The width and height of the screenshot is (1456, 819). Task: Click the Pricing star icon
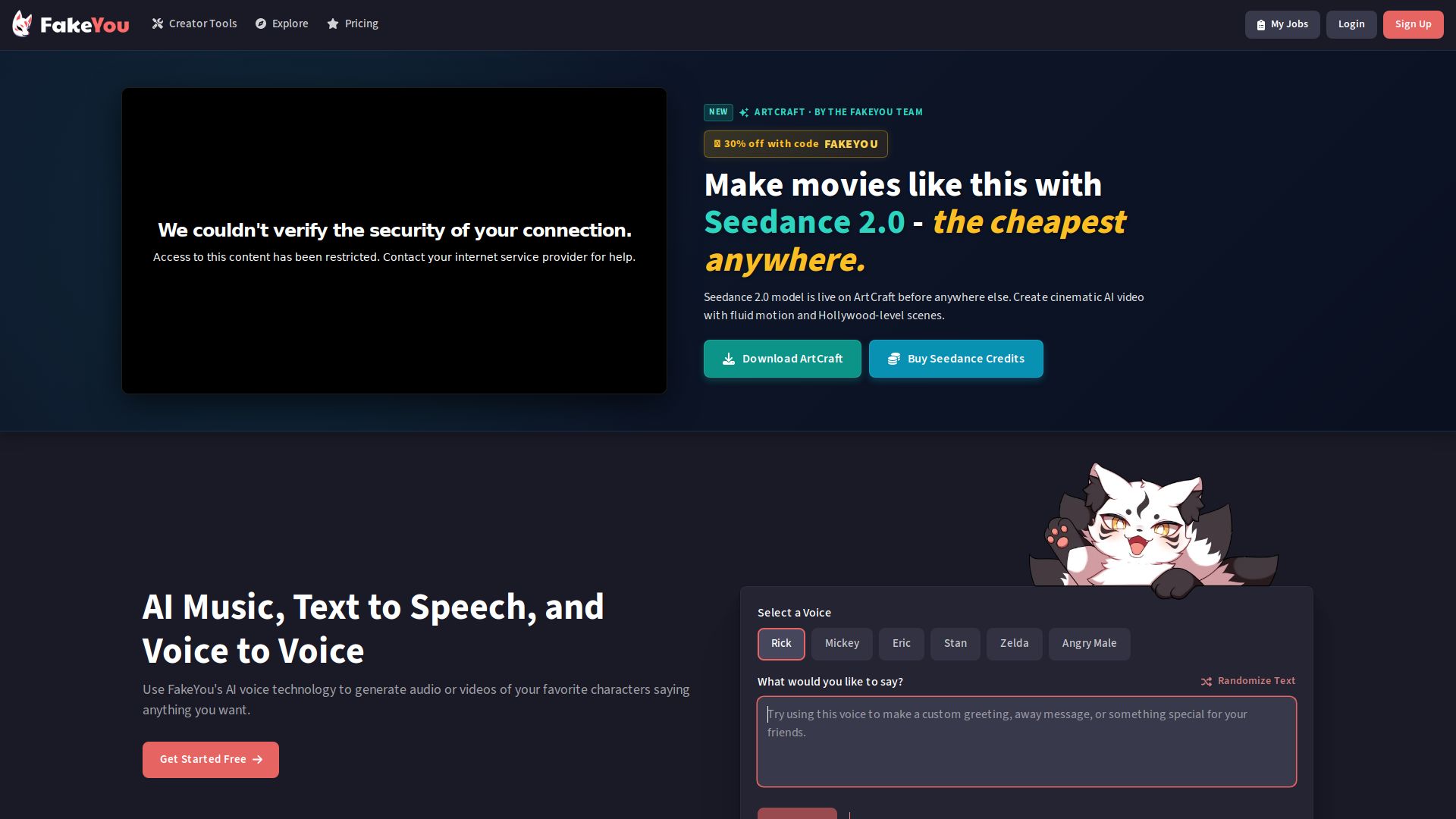(x=333, y=24)
